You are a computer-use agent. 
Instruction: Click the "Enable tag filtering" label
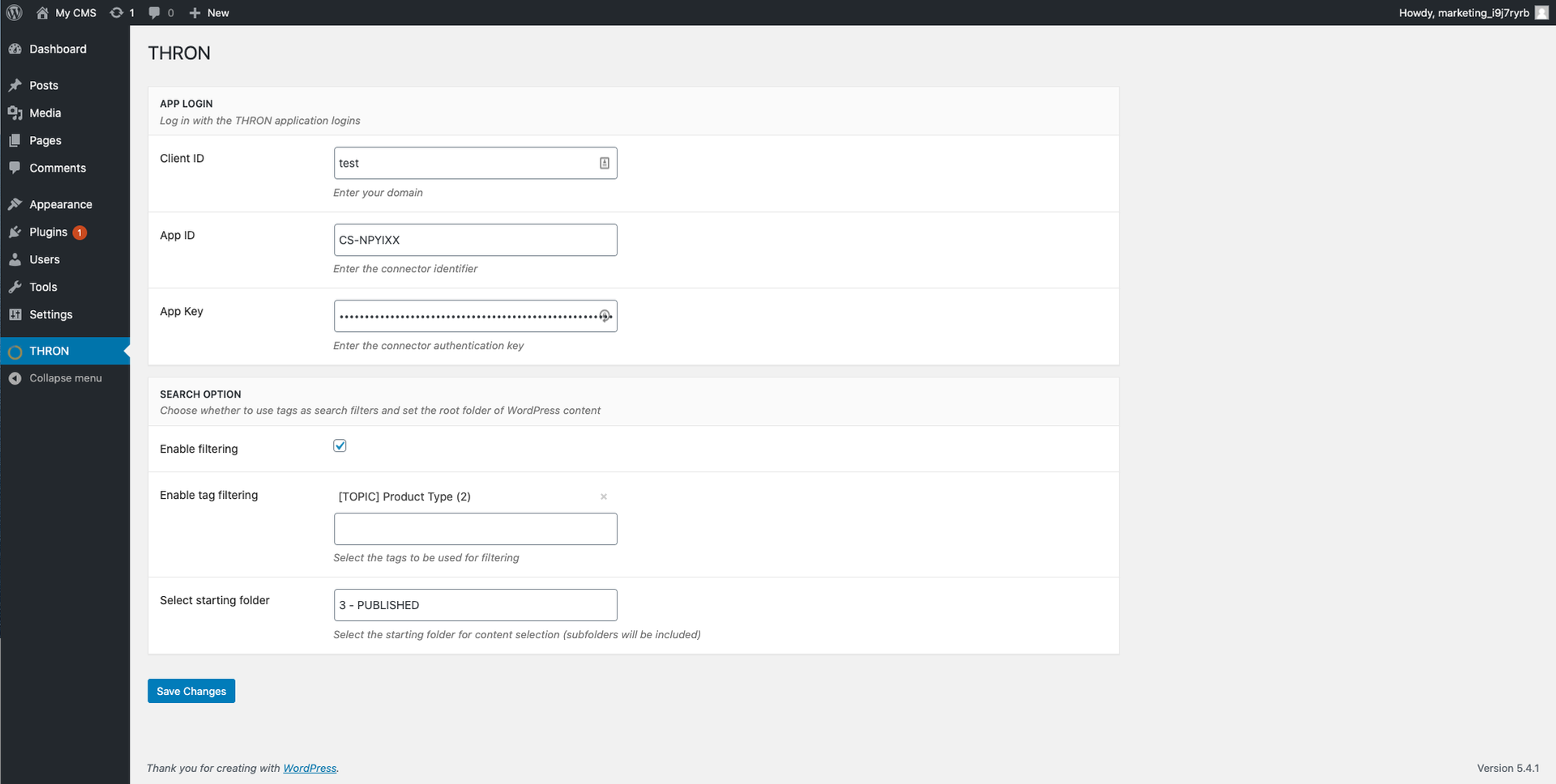pyautogui.click(x=209, y=495)
